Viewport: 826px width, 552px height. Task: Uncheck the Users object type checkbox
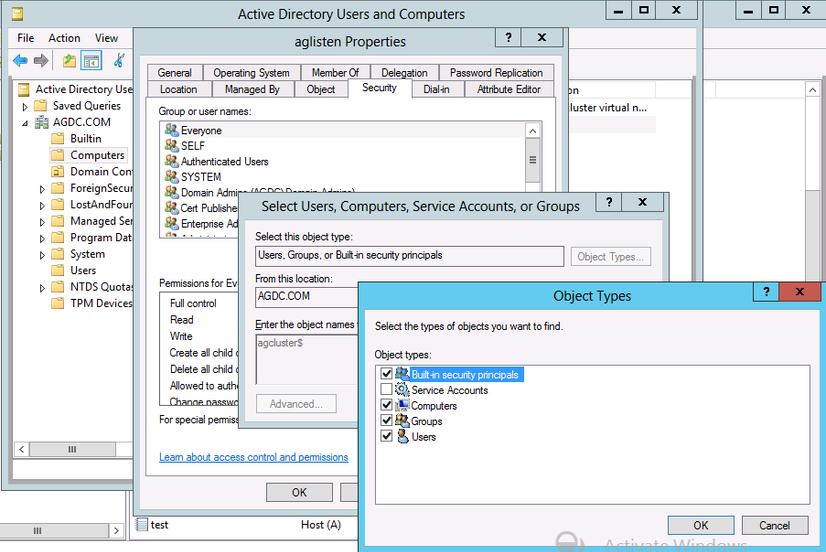point(387,436)
